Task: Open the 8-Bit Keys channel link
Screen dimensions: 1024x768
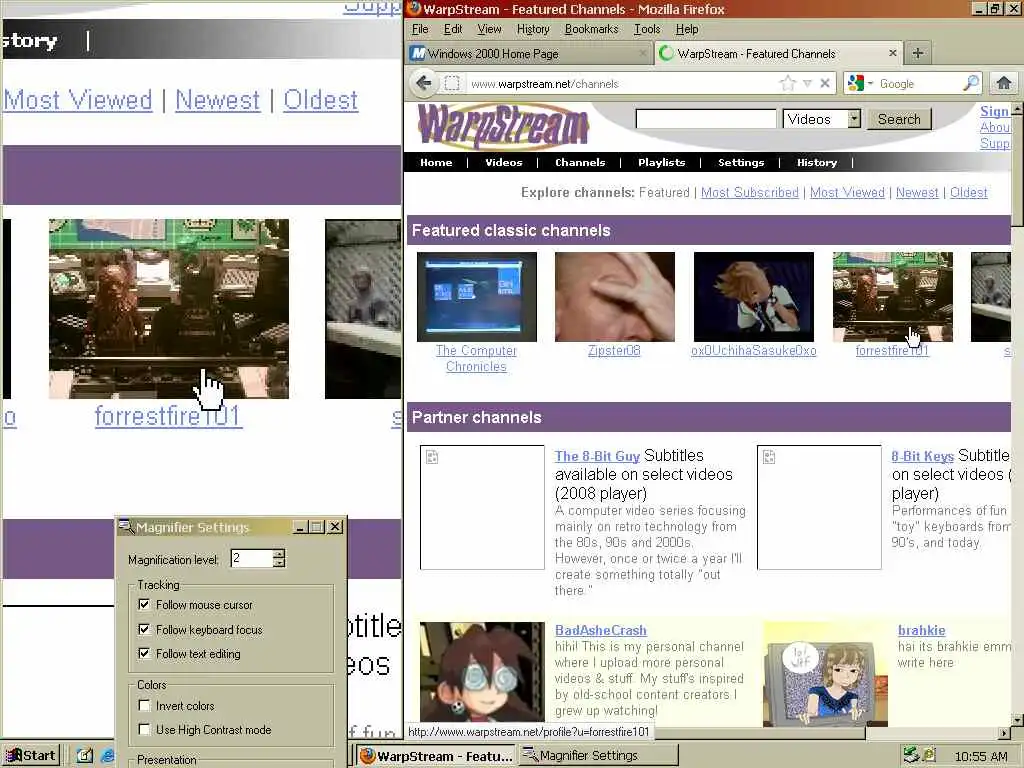Action: [x=922, y=456]
